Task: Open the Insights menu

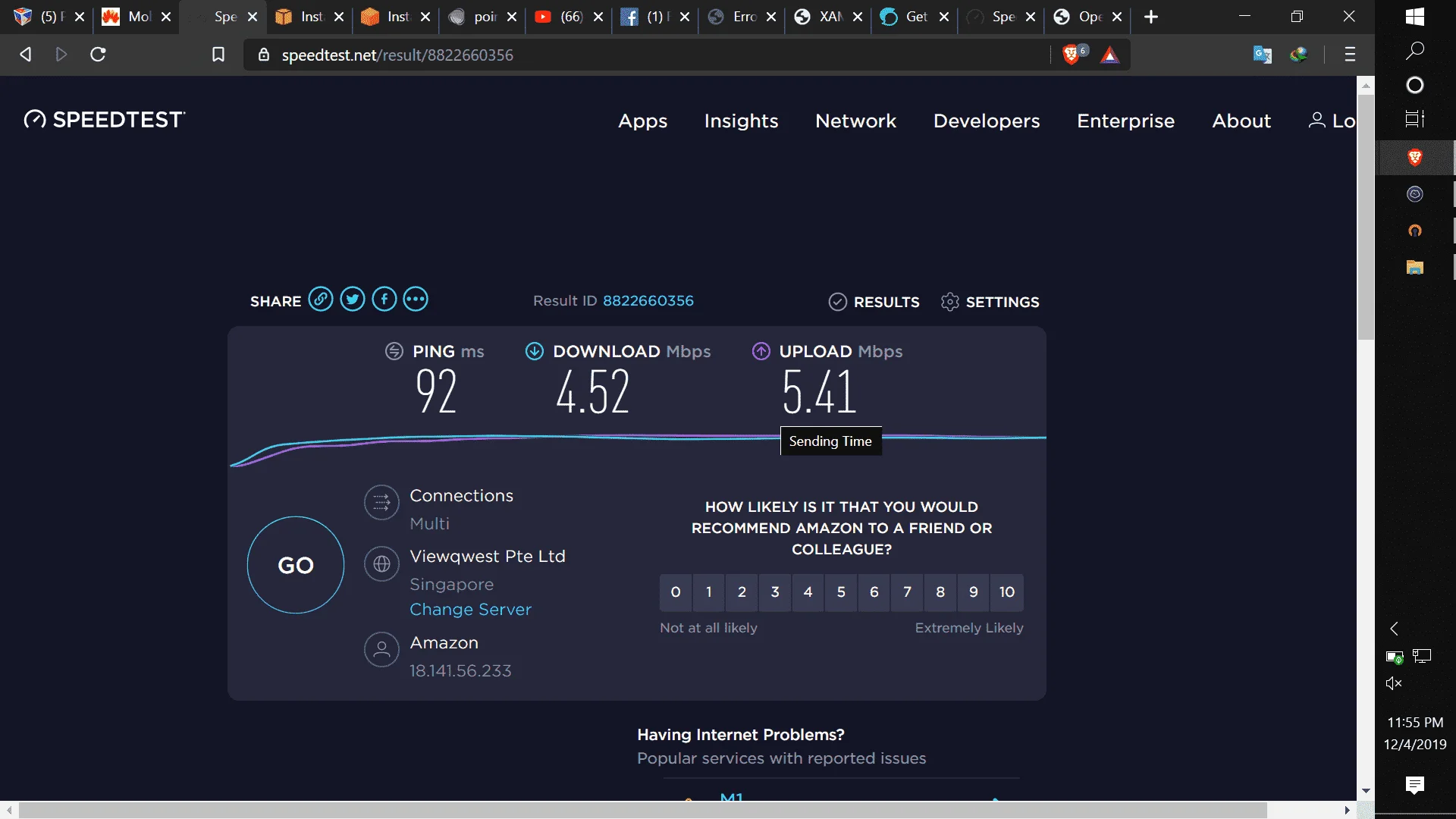Action: tap(741, 121)
